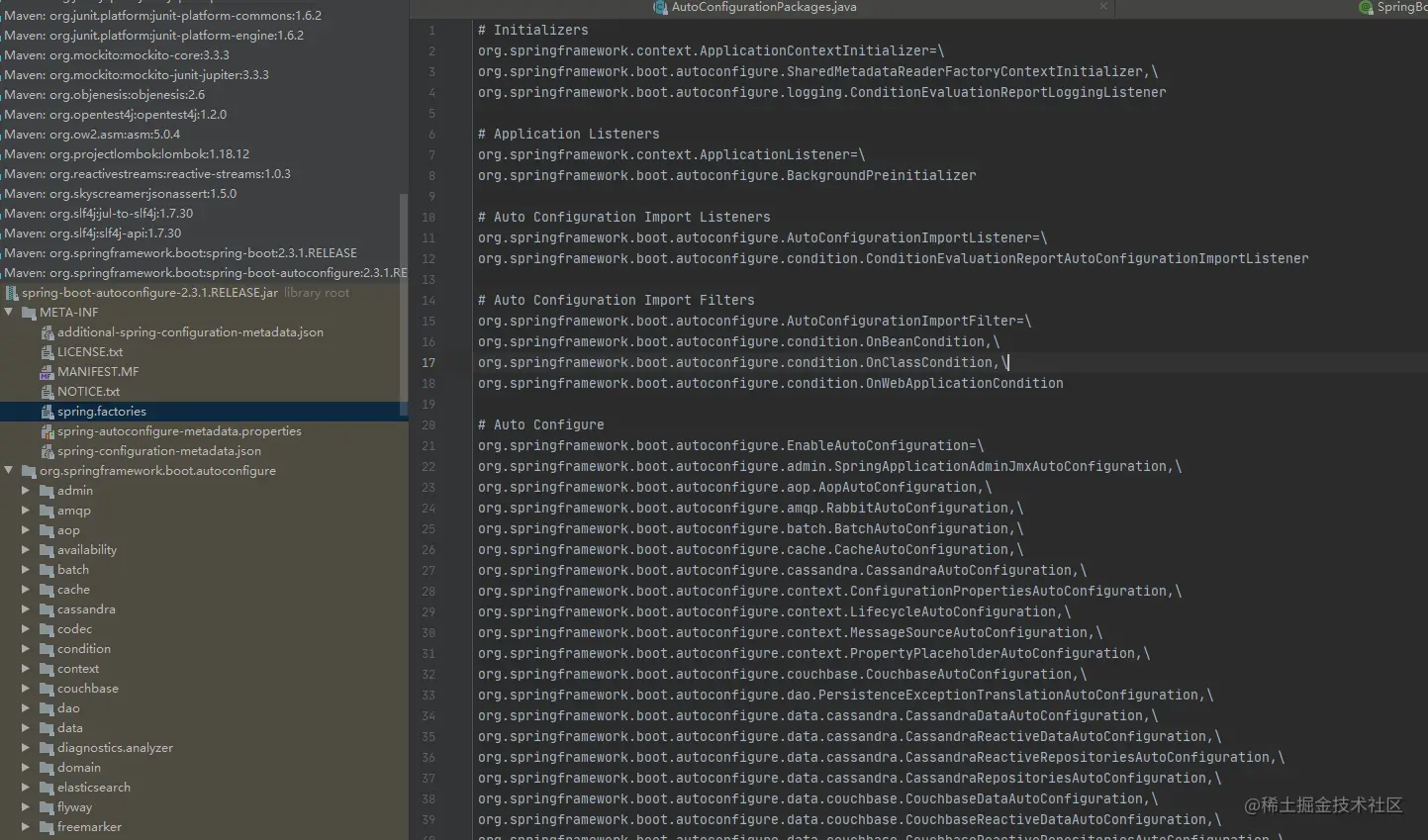Click the RabbitAutoConfiguration line
Viewport: 1428px width, 840px height.
pyautogui.click(x=751, y=508)
